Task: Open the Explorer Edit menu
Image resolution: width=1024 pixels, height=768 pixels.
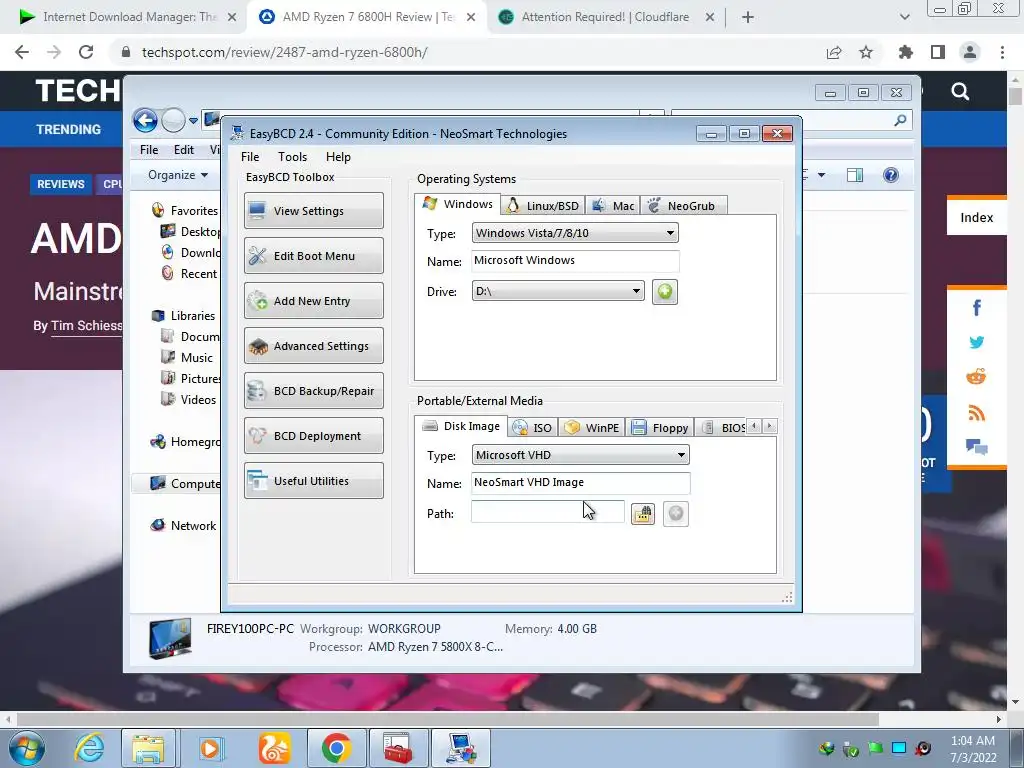Action: [x=184, y=150]
